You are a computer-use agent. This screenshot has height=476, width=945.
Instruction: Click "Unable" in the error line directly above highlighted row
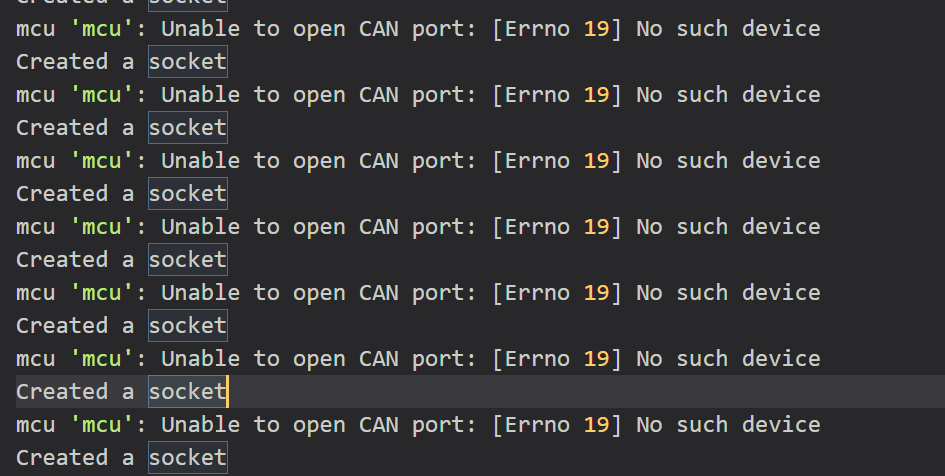click(x=201, y=359)
